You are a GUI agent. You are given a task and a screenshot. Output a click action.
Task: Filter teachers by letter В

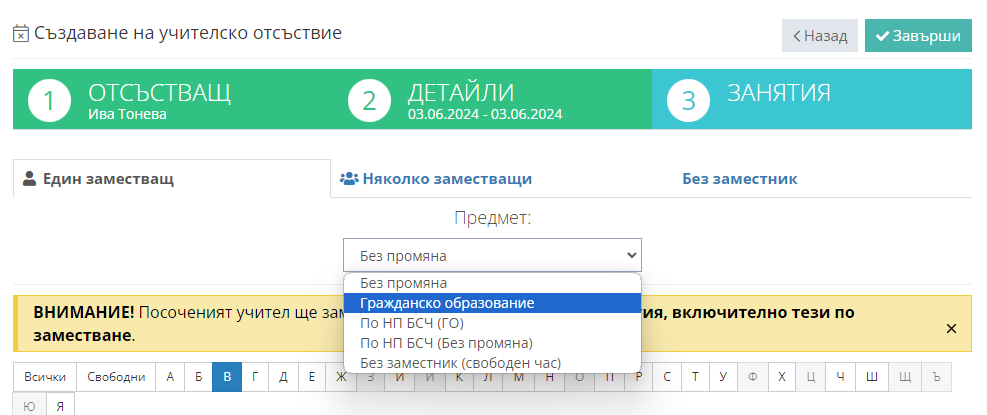coord(227,377)
